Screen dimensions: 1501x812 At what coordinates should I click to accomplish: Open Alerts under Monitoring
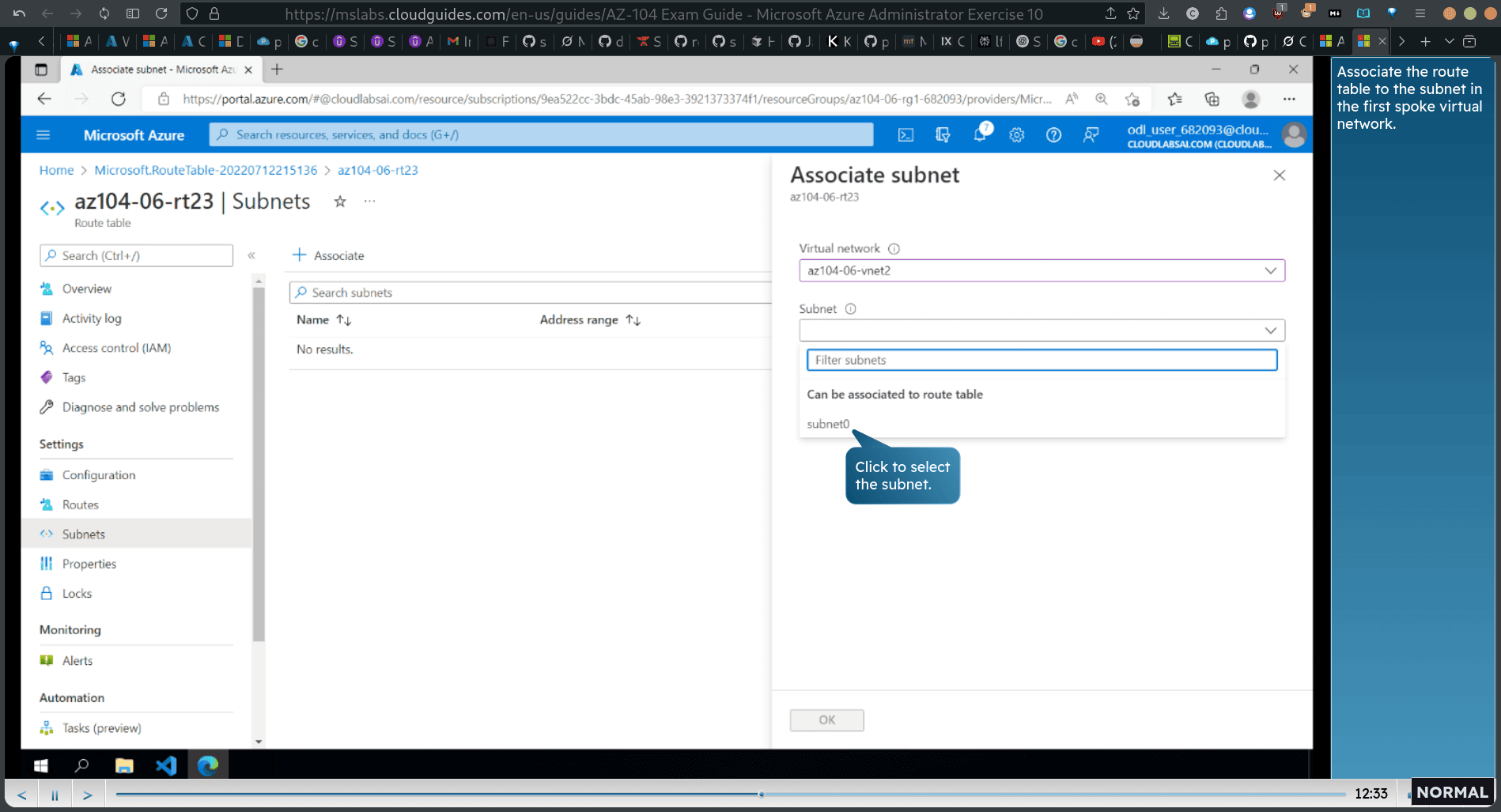coord(78,660)
